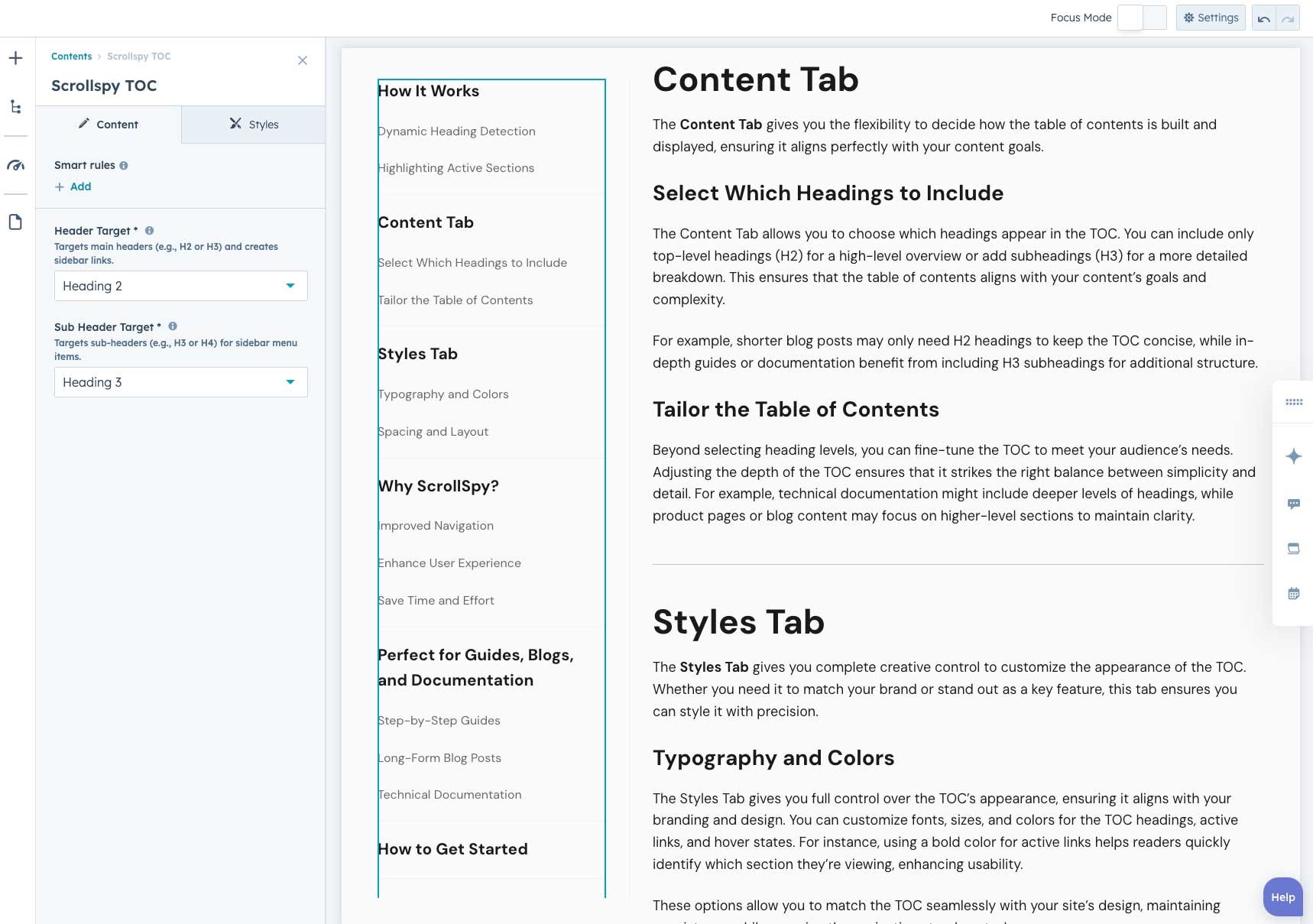Jump to Enhance User Experience TOC link
This screenshot has height=924, width=1313.
(449, 563)
